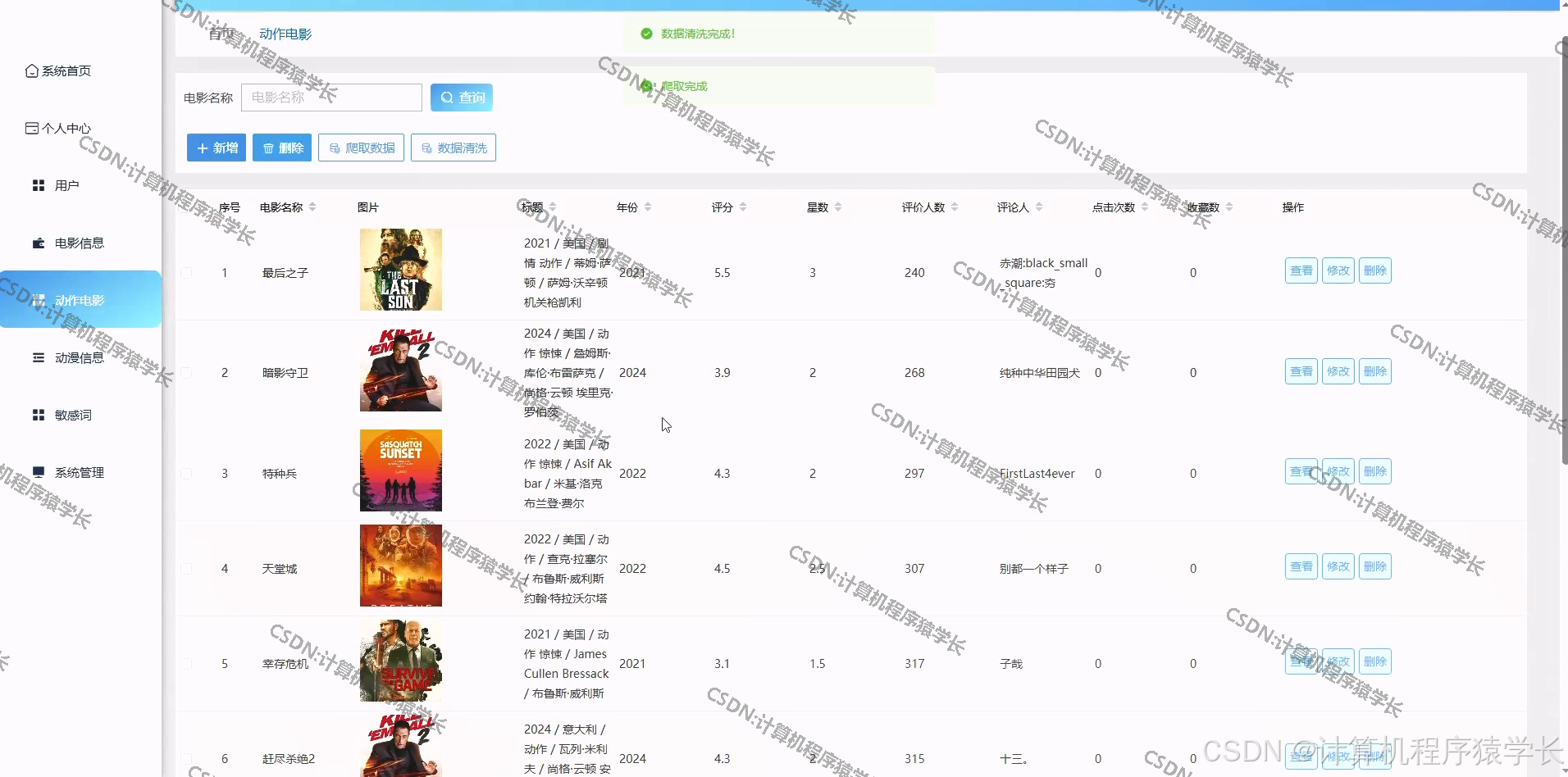The width and height of the screenshot is (1568, 777).
Task: Open 动漫信息 menu item
Action: [x=80, y=358]
